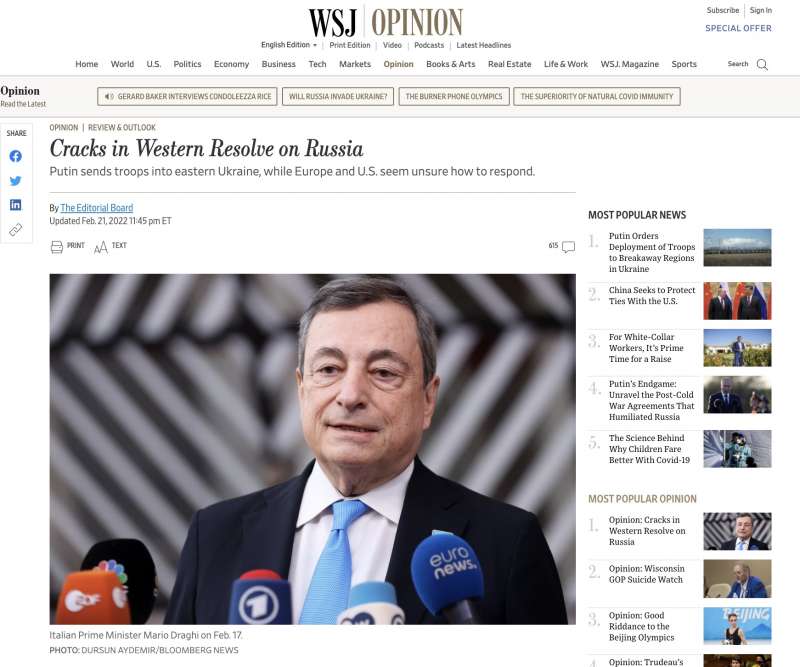Click the search magnifier icon
This screenshot has height=667, width=800.
pyautogui.click(x=762, y=64)
